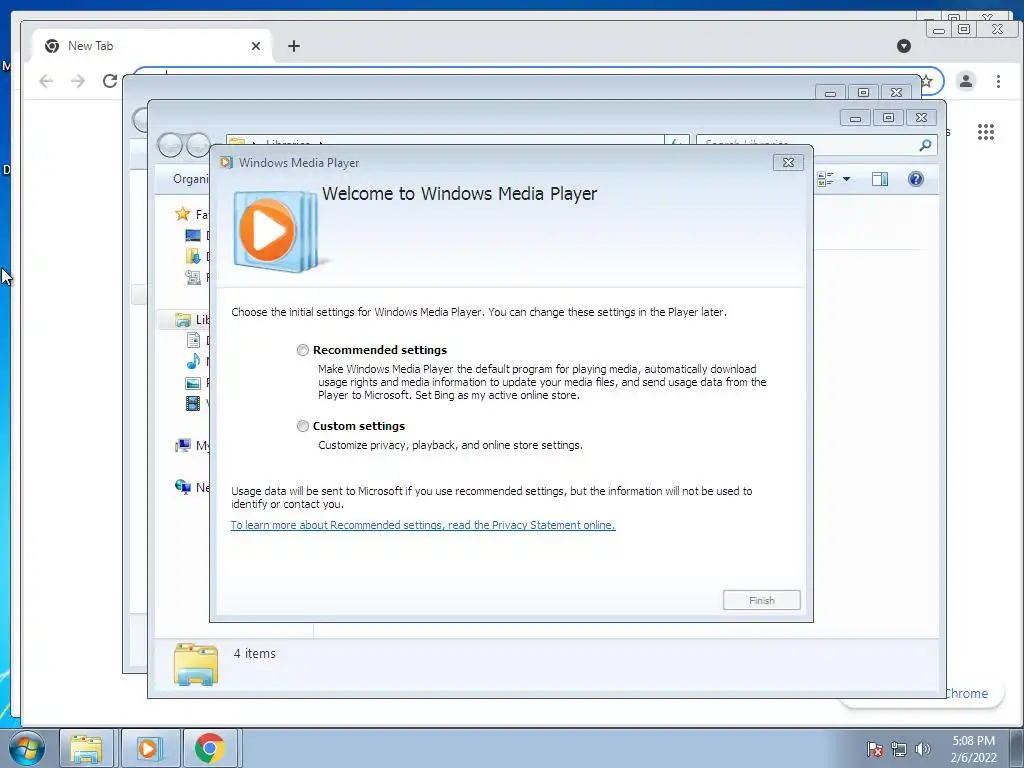The width and height of the screenshot is (1024, 768).
Task: Close the Windows Media Player welcome dialog
Action: [788, 163]
